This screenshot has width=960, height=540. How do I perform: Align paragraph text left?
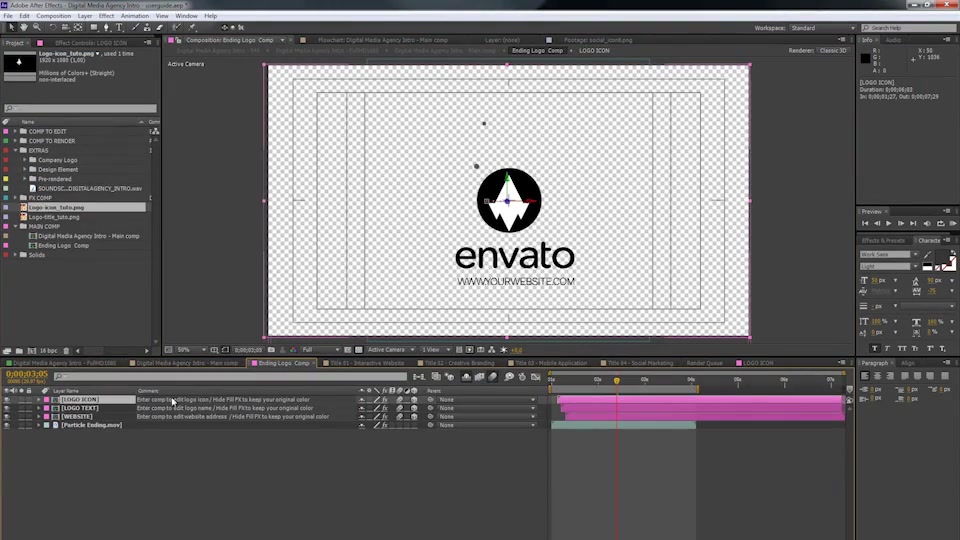[864, 376]
